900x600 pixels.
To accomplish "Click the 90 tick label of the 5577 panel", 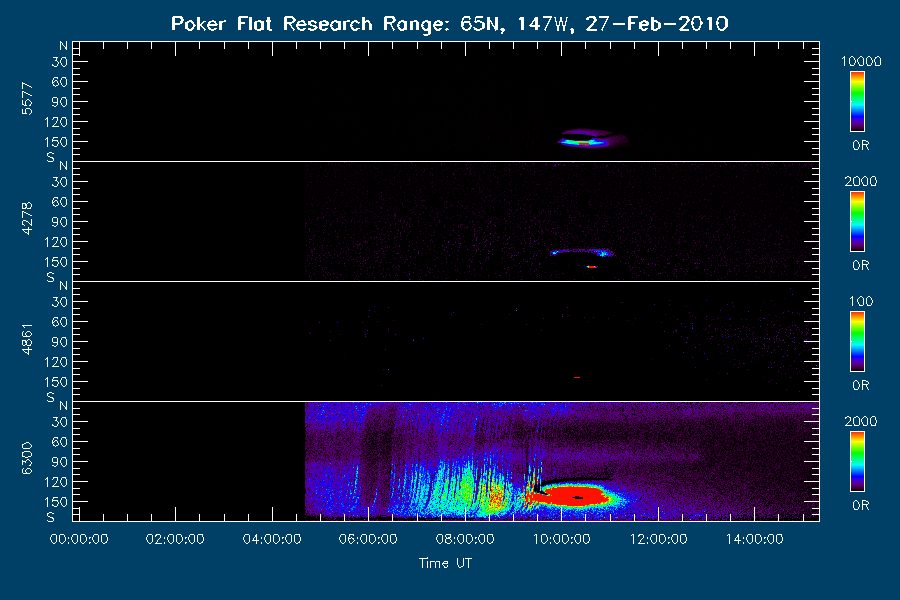I will (59, 102).
